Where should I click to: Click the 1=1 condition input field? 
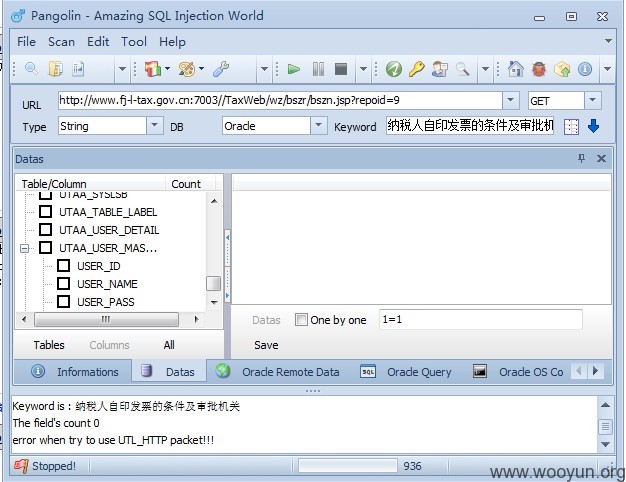[481, 319]
